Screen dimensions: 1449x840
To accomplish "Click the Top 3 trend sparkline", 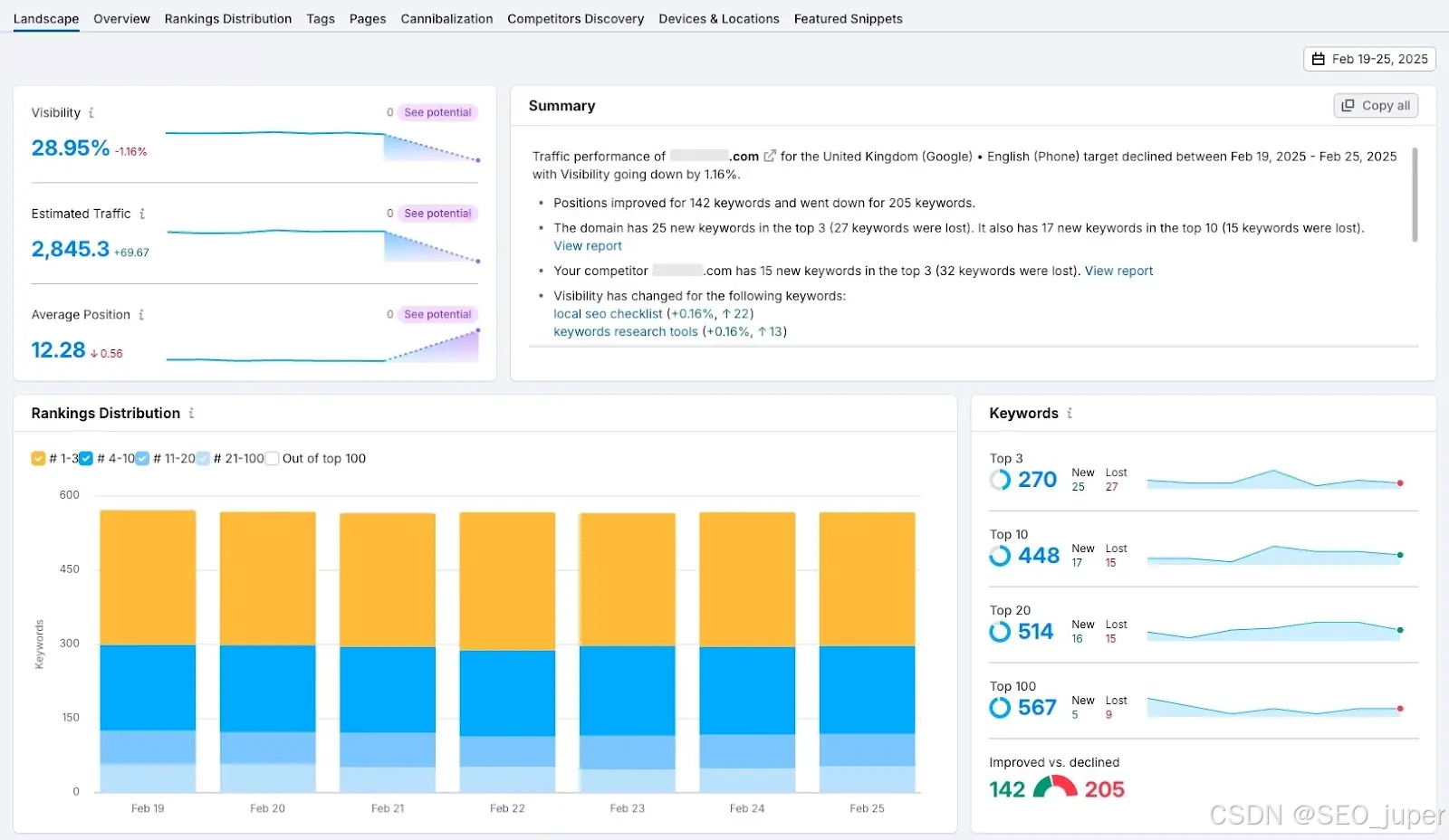I will tap(1275, 480).
